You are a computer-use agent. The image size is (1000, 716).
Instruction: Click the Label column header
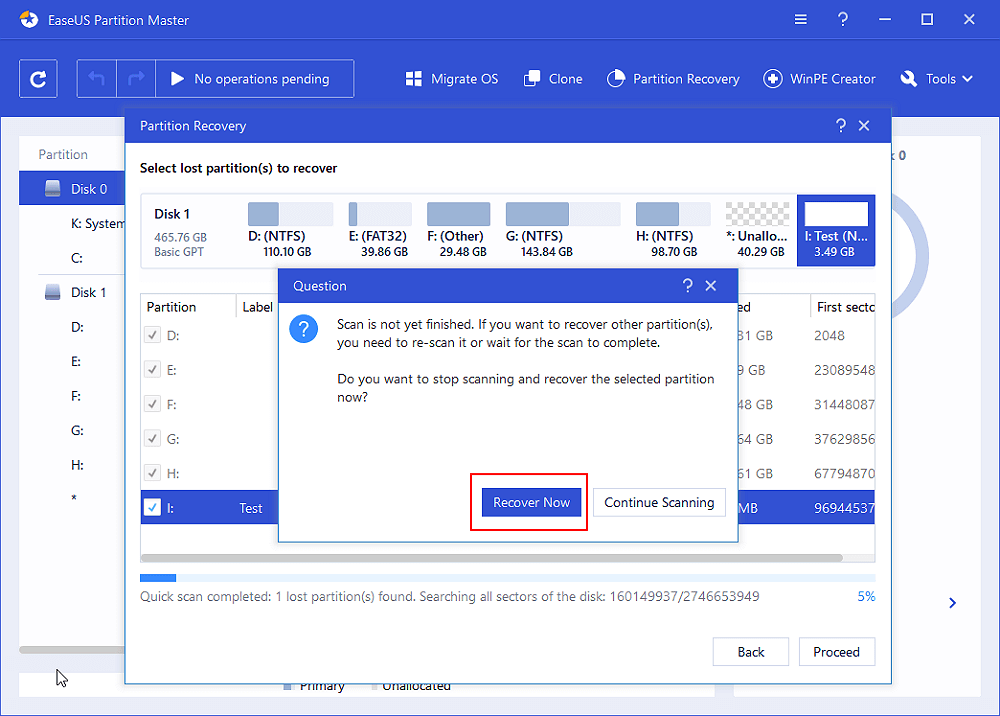258,307
